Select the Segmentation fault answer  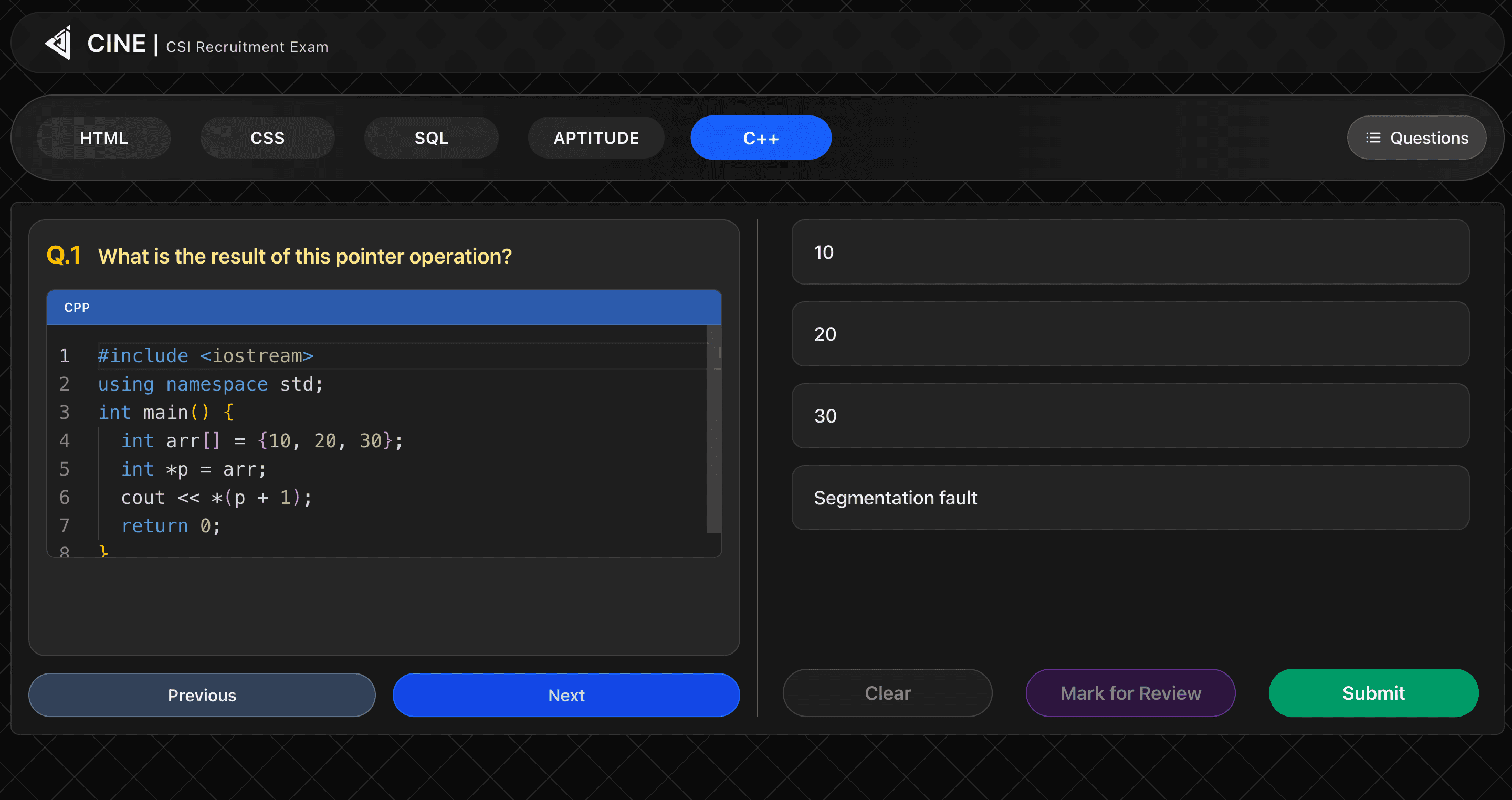(1130, 498)
